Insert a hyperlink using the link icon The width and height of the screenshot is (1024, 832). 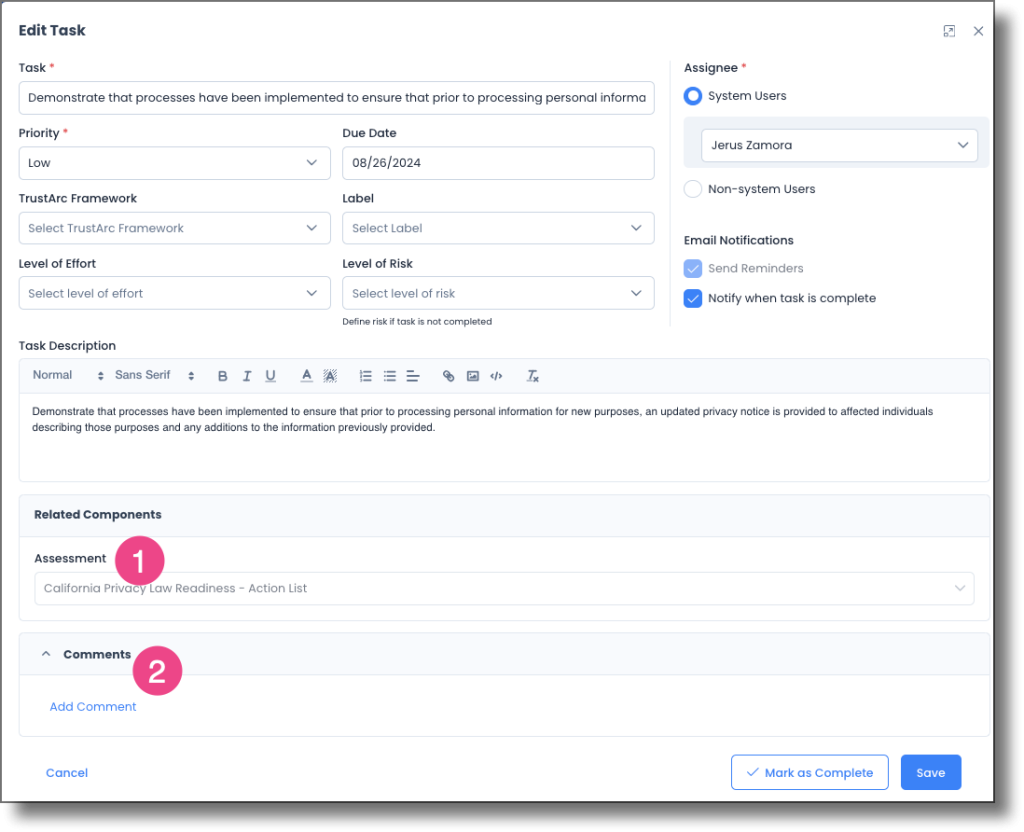pos(448,375)
